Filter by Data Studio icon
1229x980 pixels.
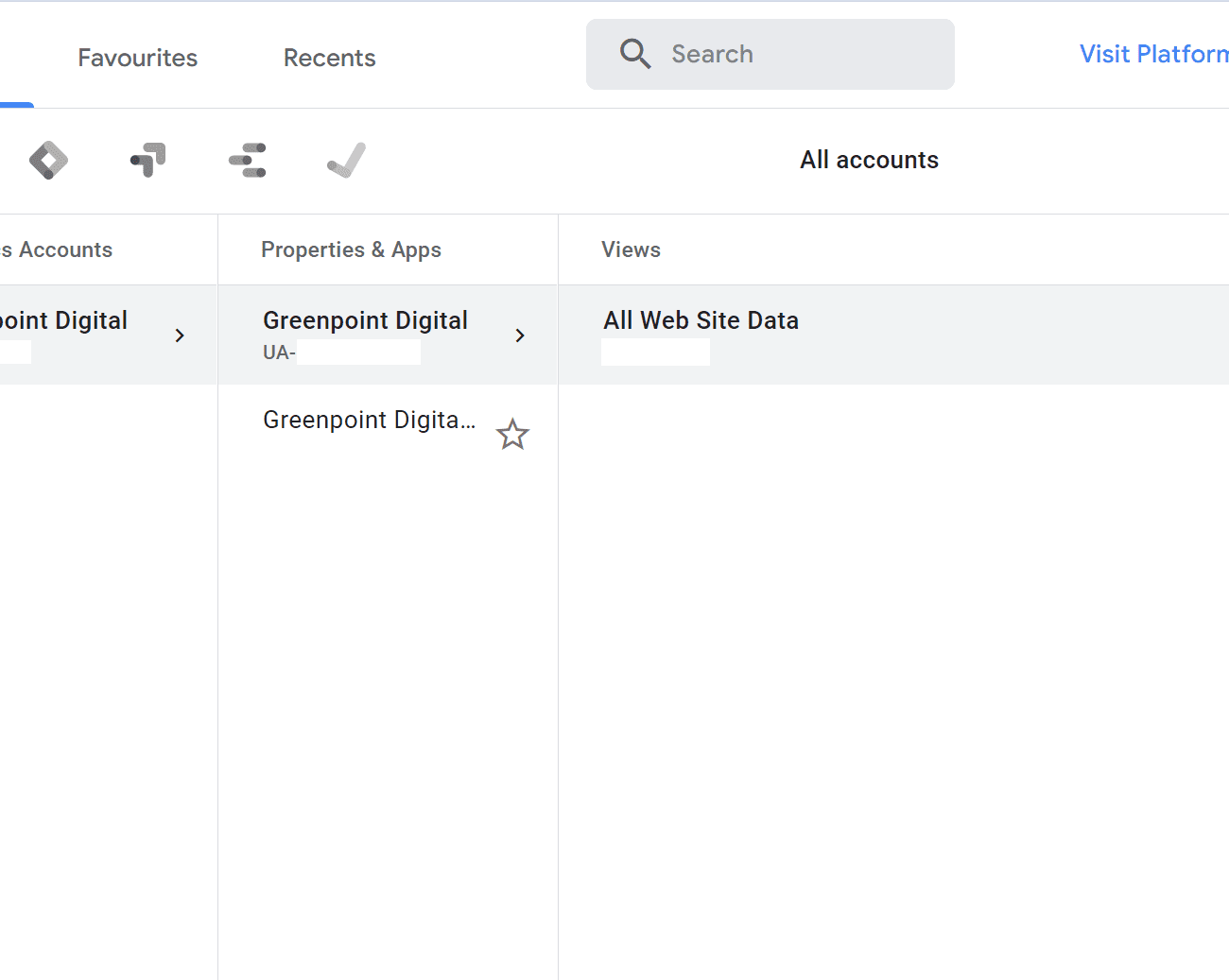[x=248, y=160]
